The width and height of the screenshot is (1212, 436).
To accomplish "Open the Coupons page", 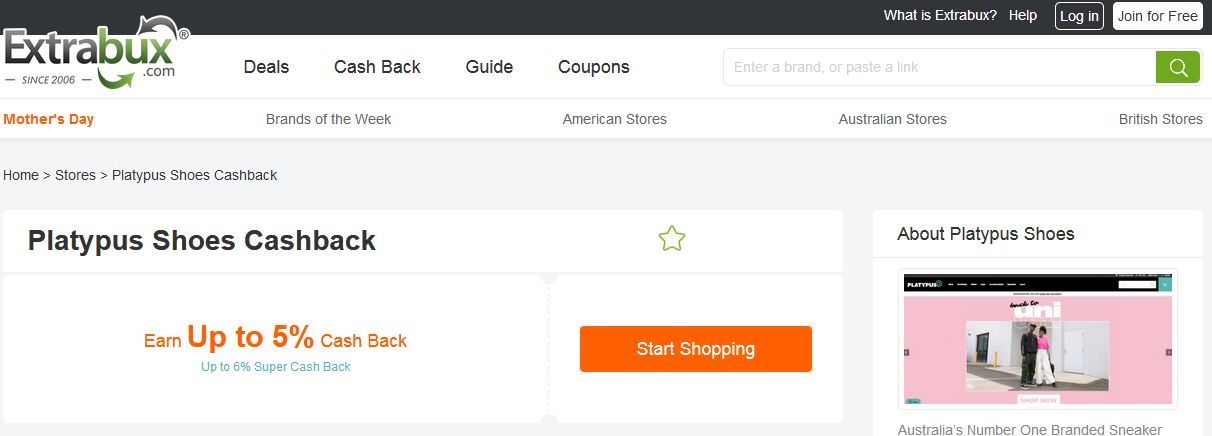I will (593, 67).
